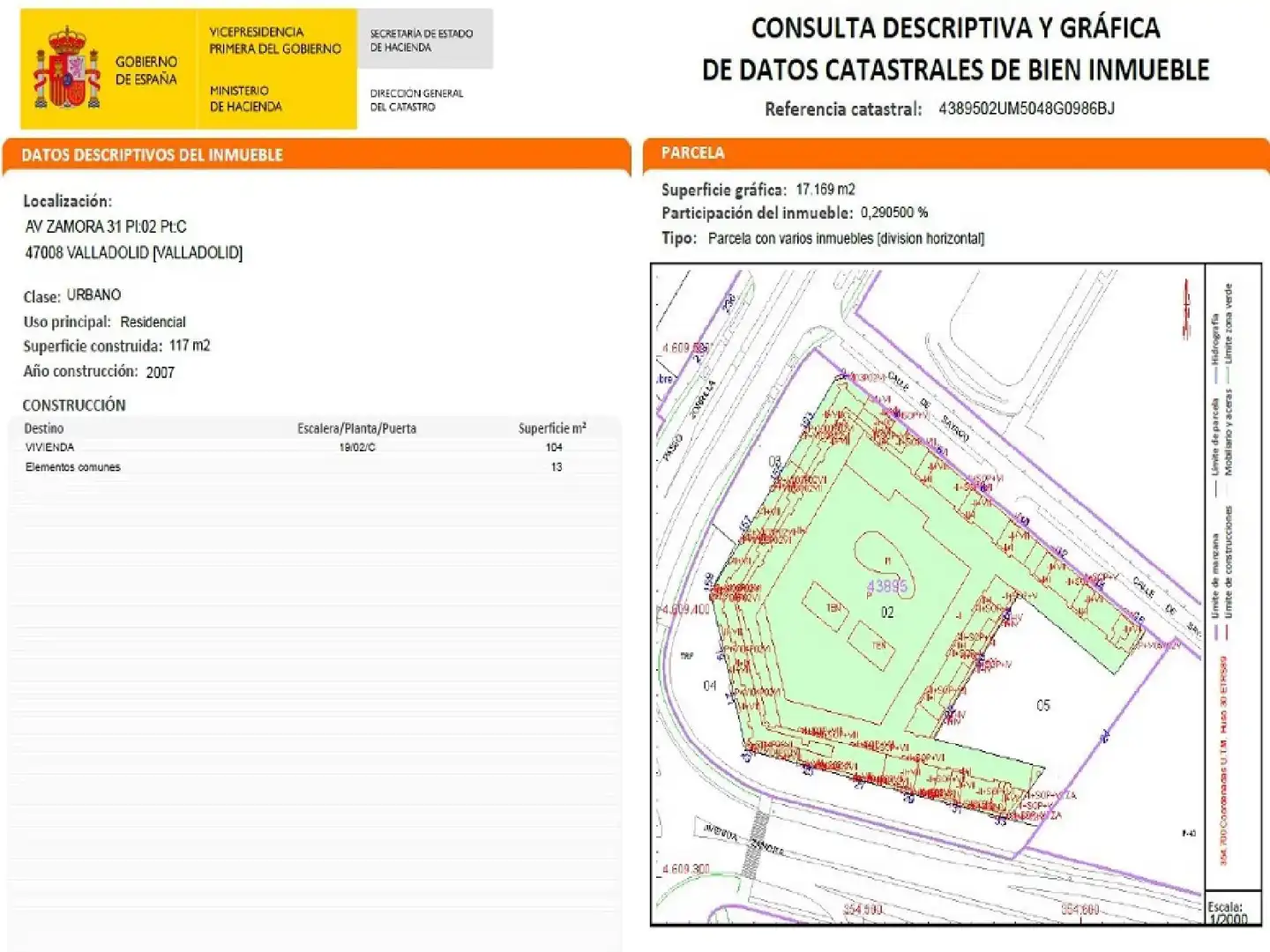Screen dimensions: 1270x952
Task: Select the Ministerio de Hacienda label
Action: [x=245, y=98]
